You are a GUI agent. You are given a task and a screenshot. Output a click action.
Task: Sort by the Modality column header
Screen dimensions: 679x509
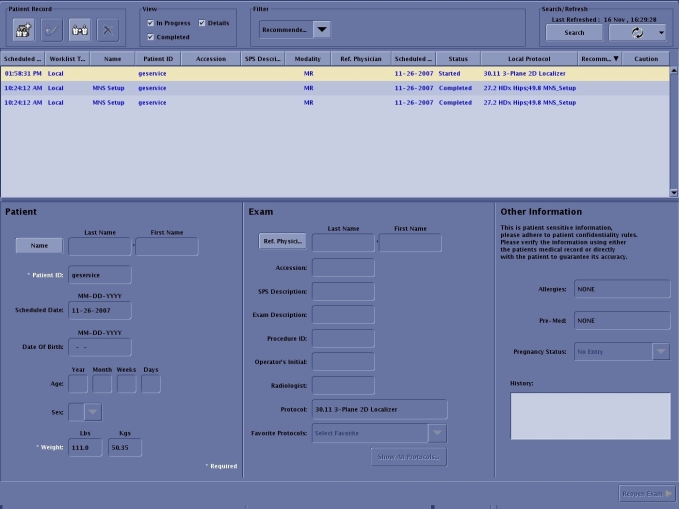[x=309, y=59]
